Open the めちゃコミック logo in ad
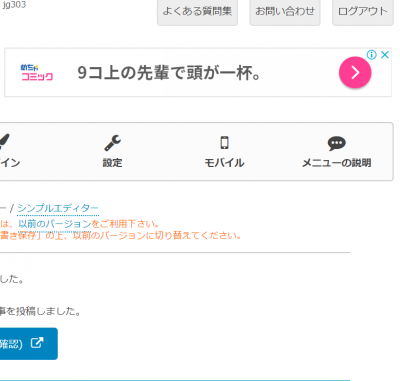The width and height of the screenshot is (400, 381). pos(37,73)
